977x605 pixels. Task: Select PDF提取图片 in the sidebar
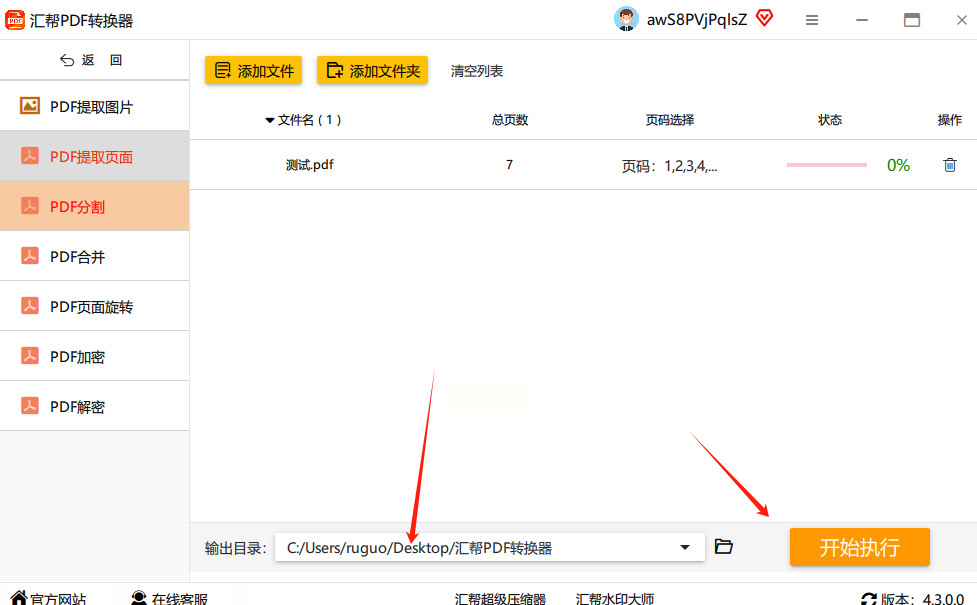pos(95,107)
